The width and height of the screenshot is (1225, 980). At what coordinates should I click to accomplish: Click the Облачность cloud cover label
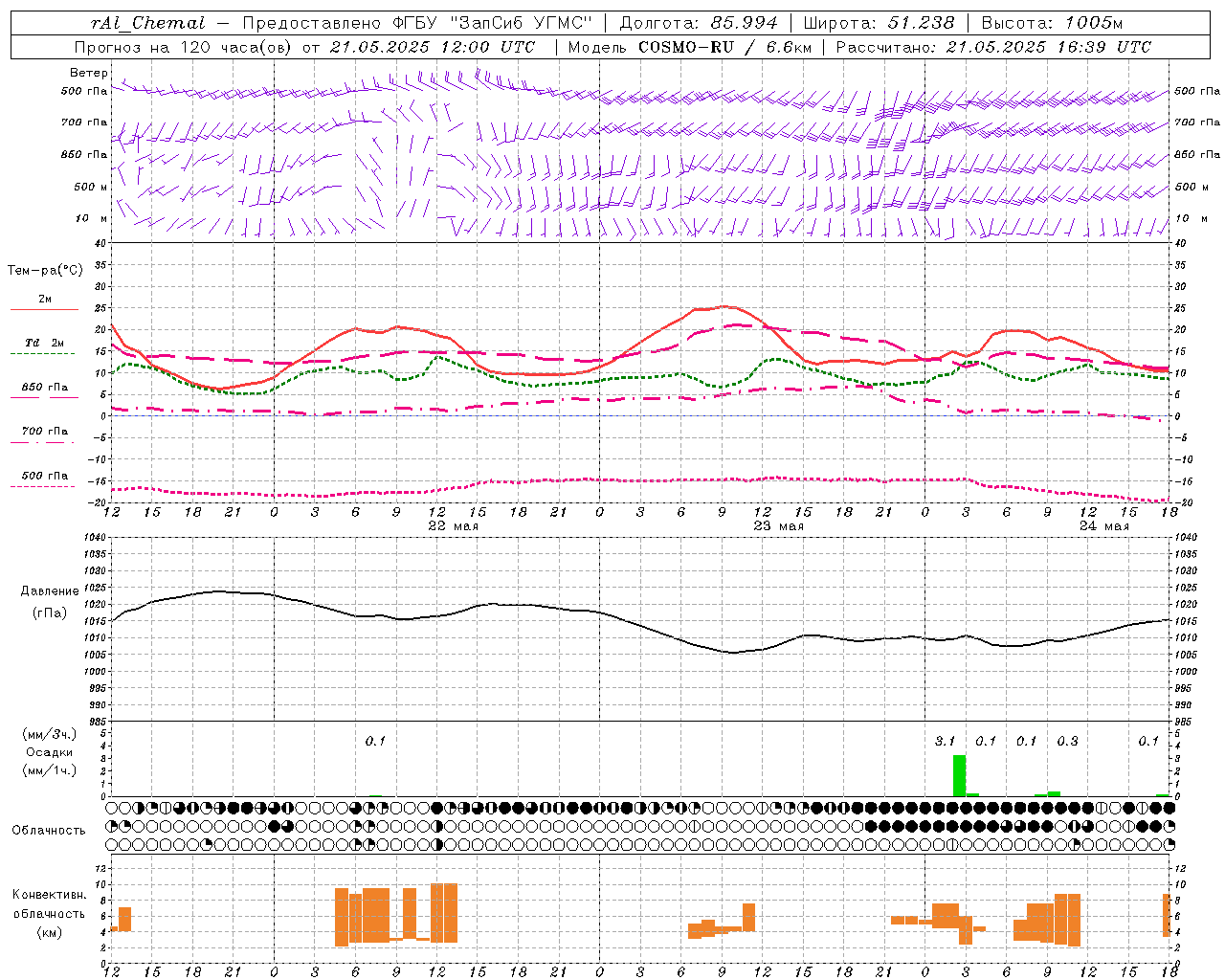click(49, 831)
